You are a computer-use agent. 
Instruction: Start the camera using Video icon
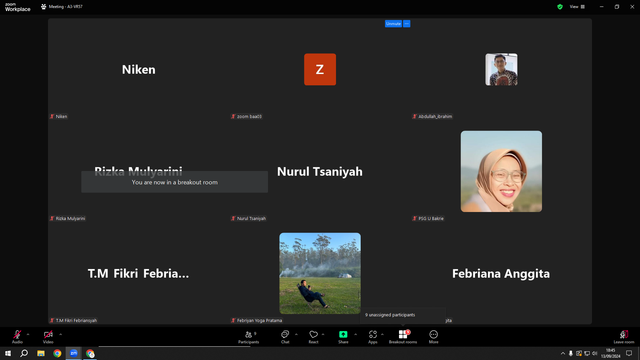click(x=48, y=336)
